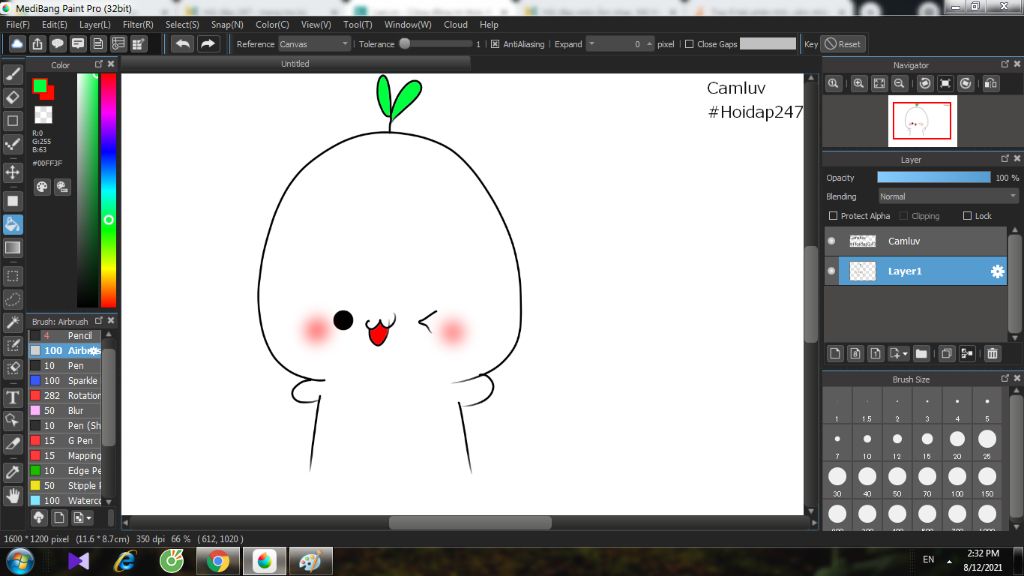The image size is (1024, 576).
Task: Select the Sparkle brush from the list
Action: (x=82, y=381)
